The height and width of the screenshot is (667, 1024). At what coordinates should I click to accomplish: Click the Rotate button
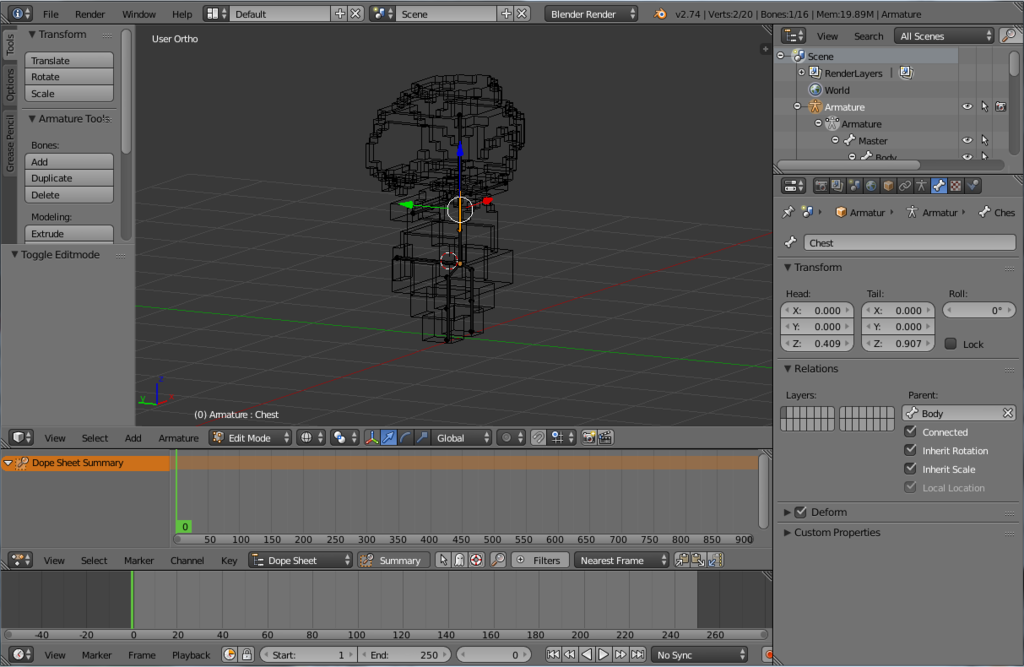click(x=69, y=76)
